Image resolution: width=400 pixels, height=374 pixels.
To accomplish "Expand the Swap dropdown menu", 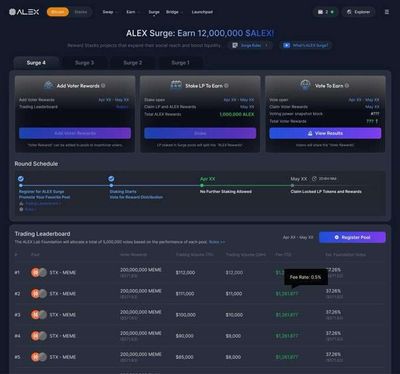I will [x=110, y=12].
